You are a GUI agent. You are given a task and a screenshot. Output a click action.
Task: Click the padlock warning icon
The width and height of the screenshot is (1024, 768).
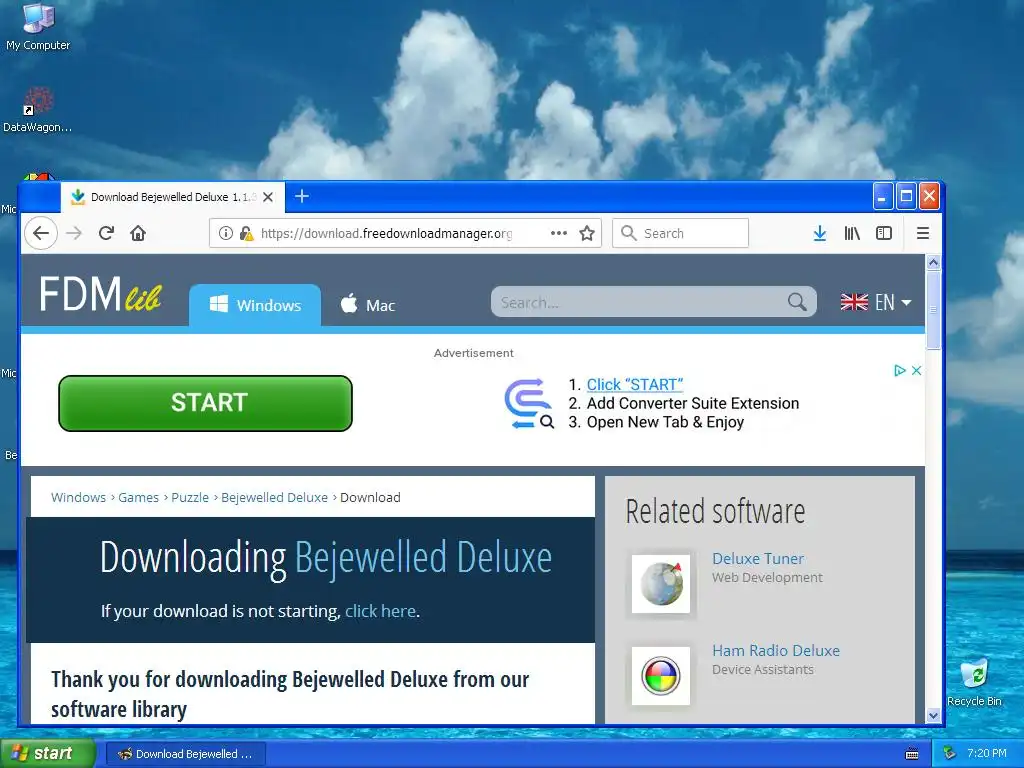point(246,233)
